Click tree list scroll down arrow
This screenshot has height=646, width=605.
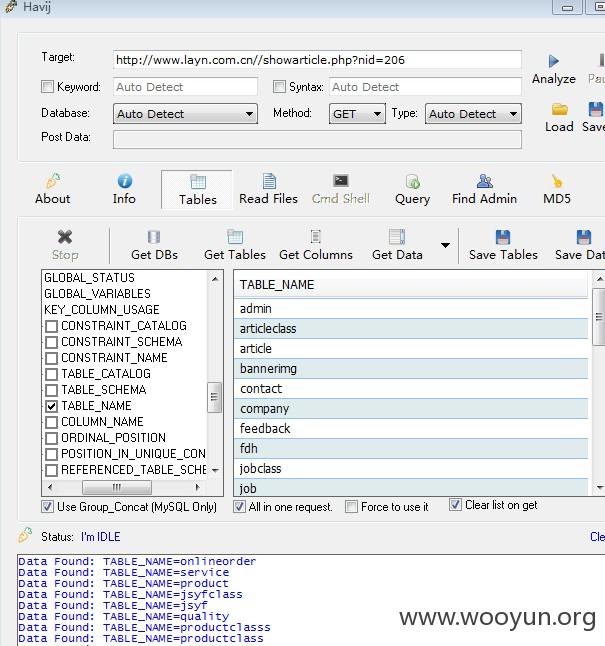[215, 470]
